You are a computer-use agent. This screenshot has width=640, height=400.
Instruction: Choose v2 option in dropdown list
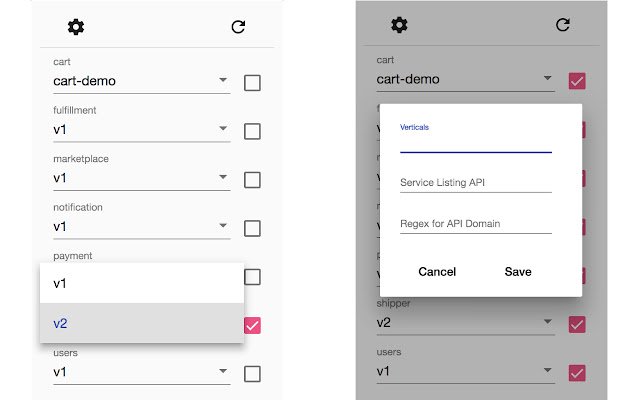pyautogui.click(x=142, y=323)
